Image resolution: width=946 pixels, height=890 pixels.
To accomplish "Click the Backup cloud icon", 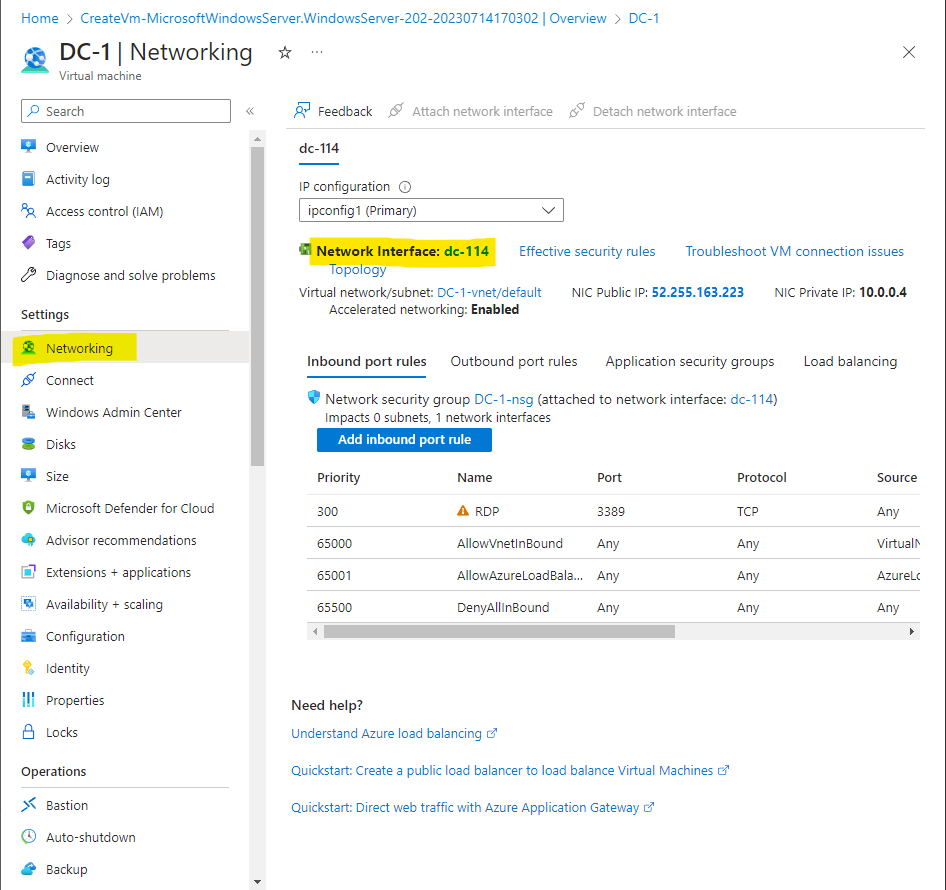I will (28, 868).
